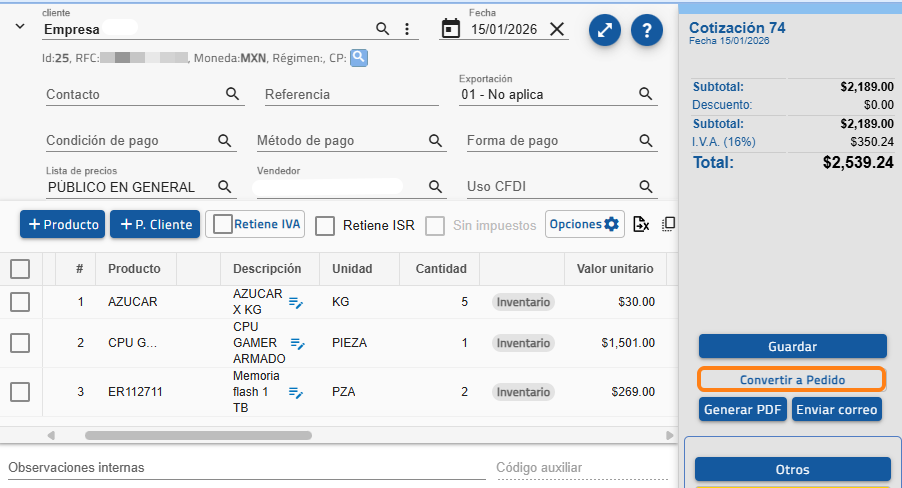Click the Cotización 74 title
The width and height of the screenshot is (902, 488).
point(737,28)
